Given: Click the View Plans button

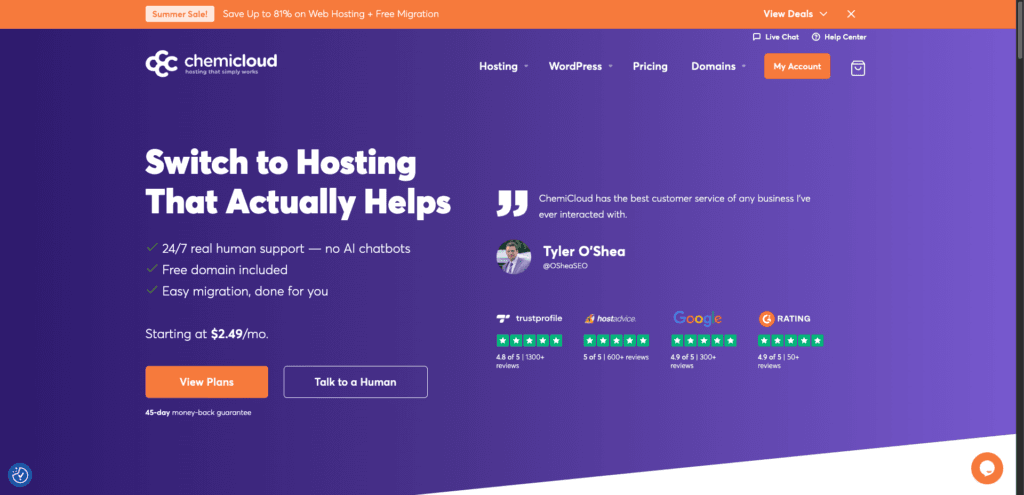Looking at the screenshot, I should [206, 382].
